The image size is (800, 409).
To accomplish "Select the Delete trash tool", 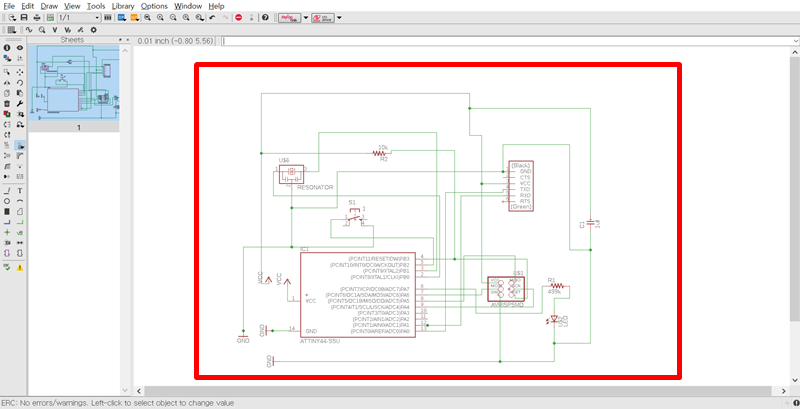I will click(7, 104).
